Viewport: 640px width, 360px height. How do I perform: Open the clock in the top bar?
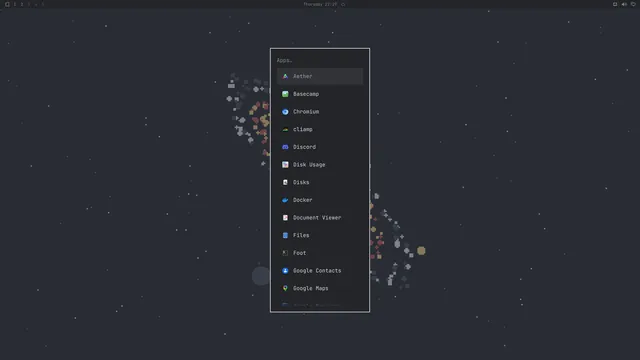320,4
